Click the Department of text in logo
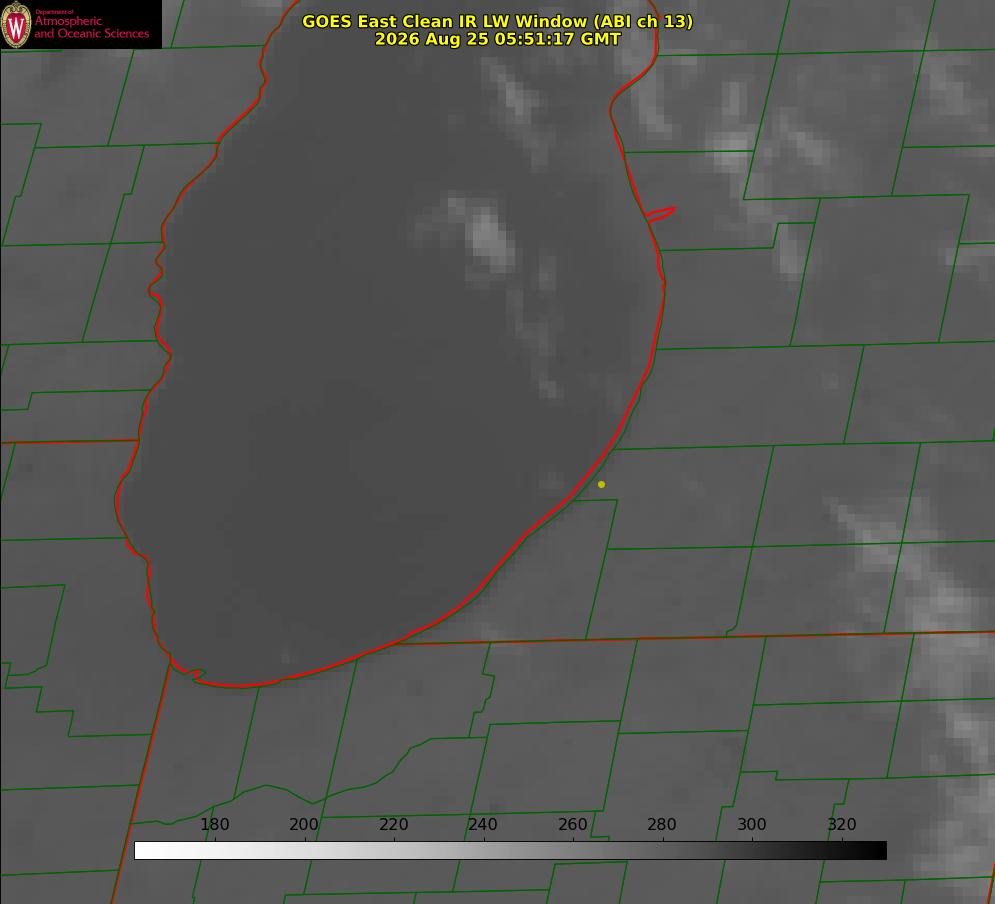Viewport: 995px width, 904px height. point(54,11)
